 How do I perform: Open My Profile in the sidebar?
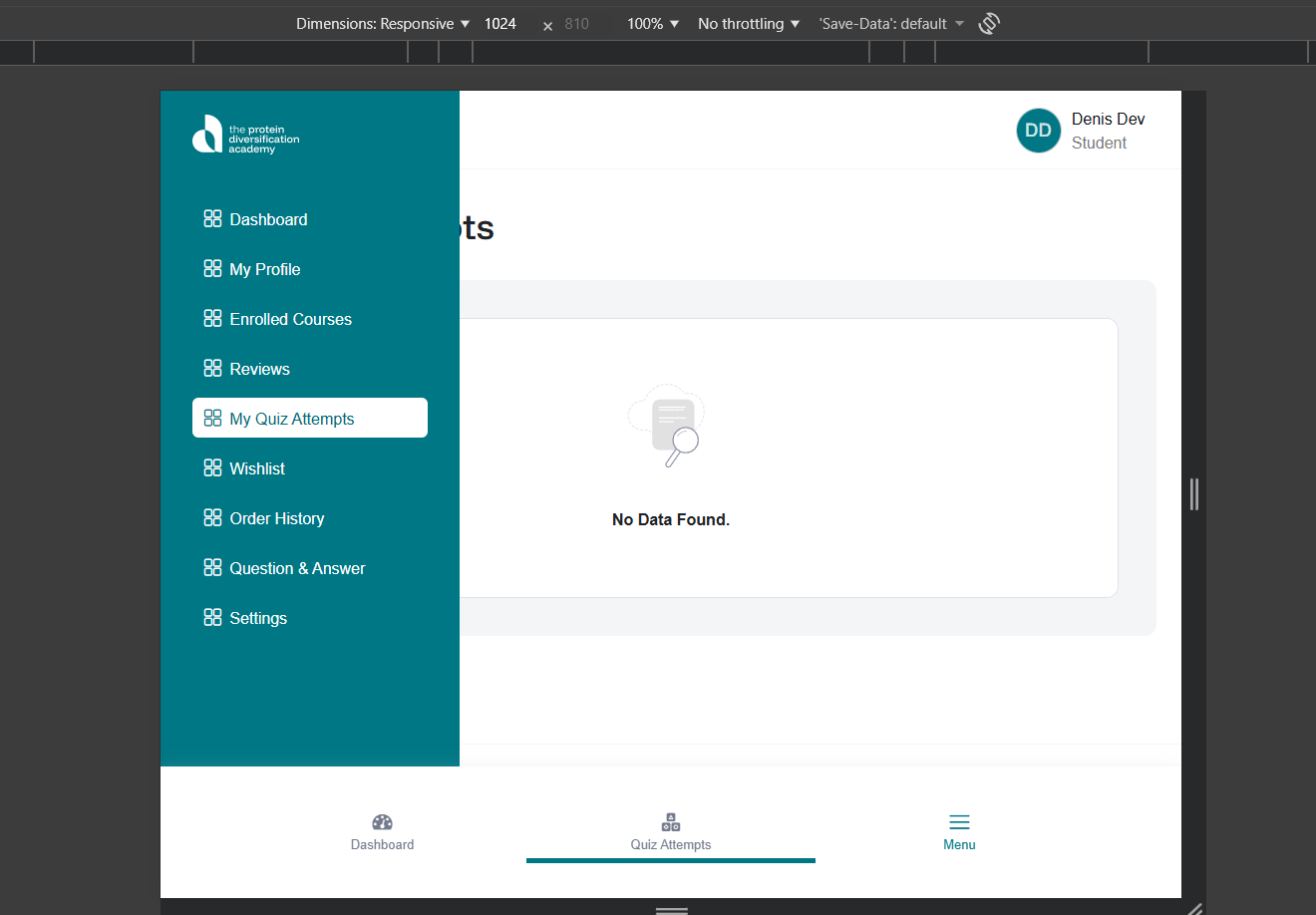click(310, 269)
